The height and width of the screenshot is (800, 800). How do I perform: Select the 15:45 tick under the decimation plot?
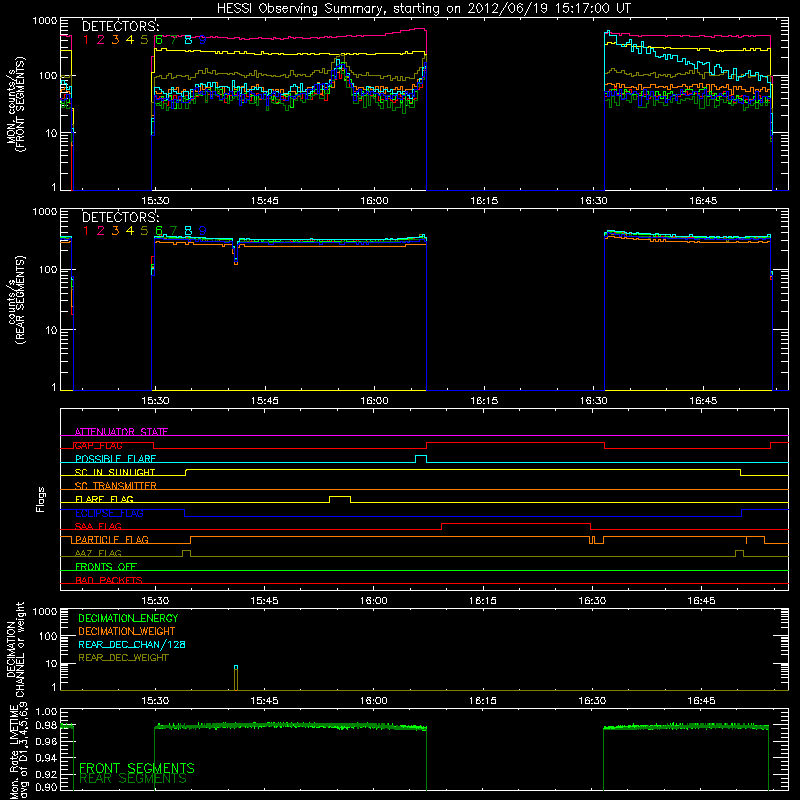(x=264, y=701)
